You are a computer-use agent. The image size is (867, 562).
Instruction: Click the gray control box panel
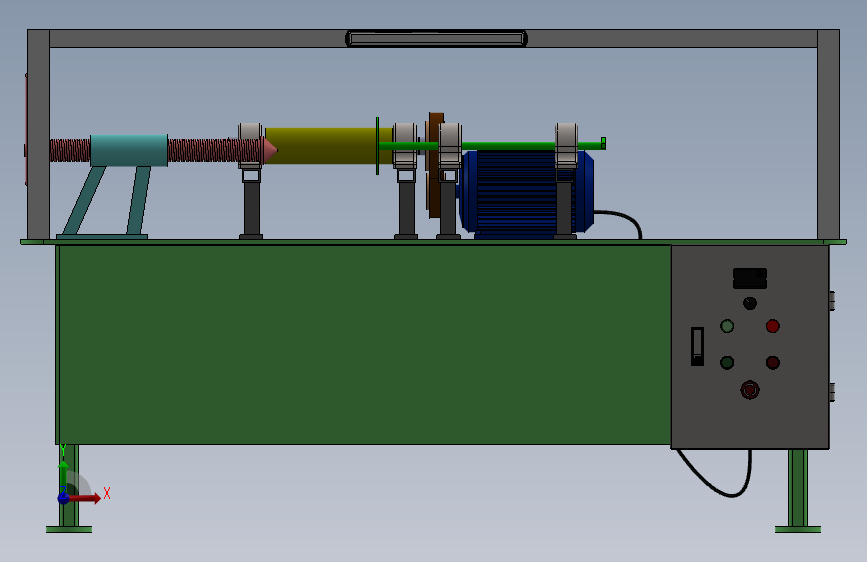750,347
